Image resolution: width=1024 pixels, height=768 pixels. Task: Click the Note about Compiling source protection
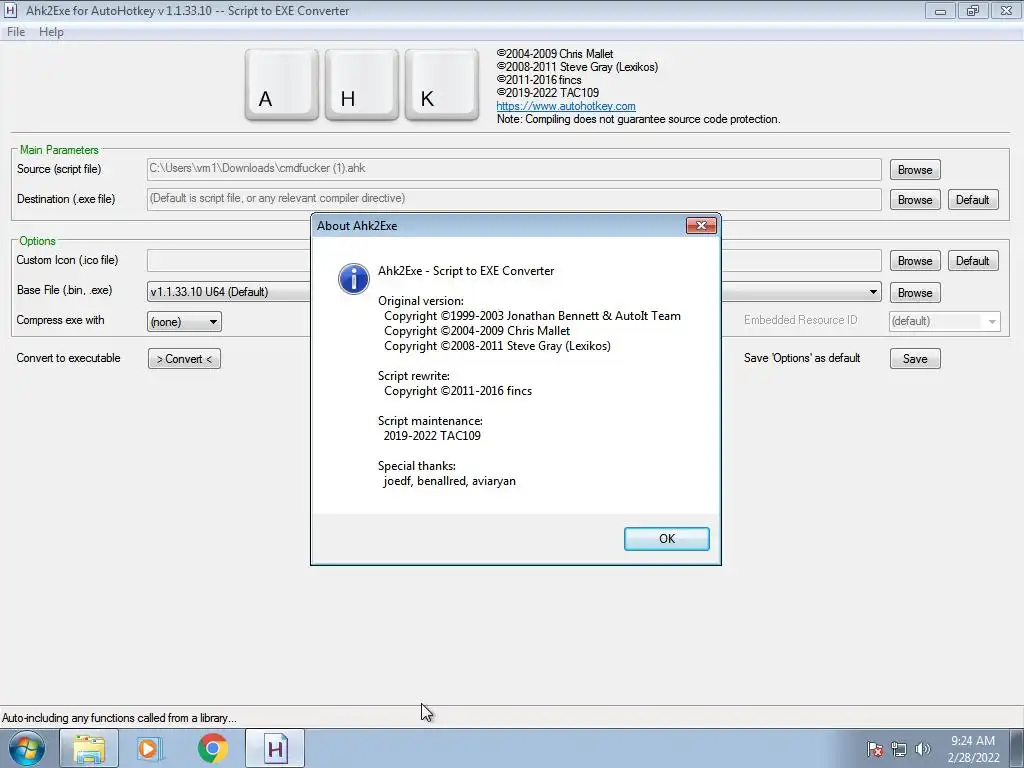pos(638,119)
